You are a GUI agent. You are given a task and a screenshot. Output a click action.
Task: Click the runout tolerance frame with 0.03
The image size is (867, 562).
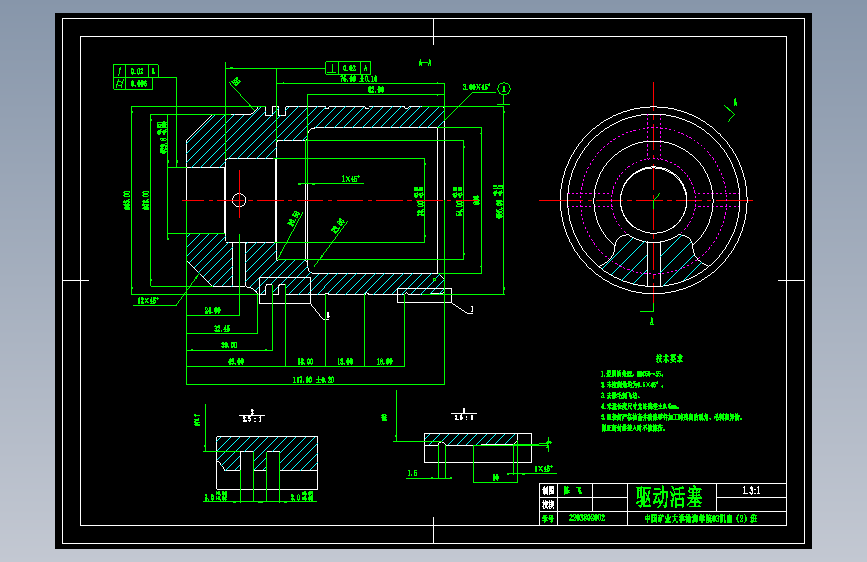tap(136, 71)
